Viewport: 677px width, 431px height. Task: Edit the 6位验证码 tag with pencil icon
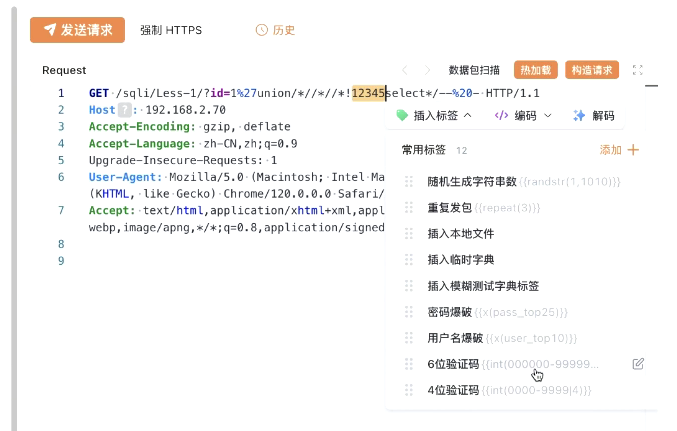tap(638, 364)
